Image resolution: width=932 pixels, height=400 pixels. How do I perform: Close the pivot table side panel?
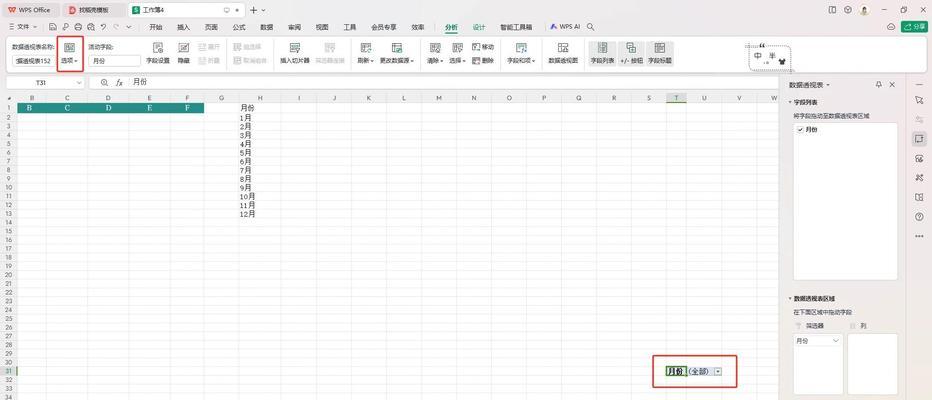click(892, 85)
